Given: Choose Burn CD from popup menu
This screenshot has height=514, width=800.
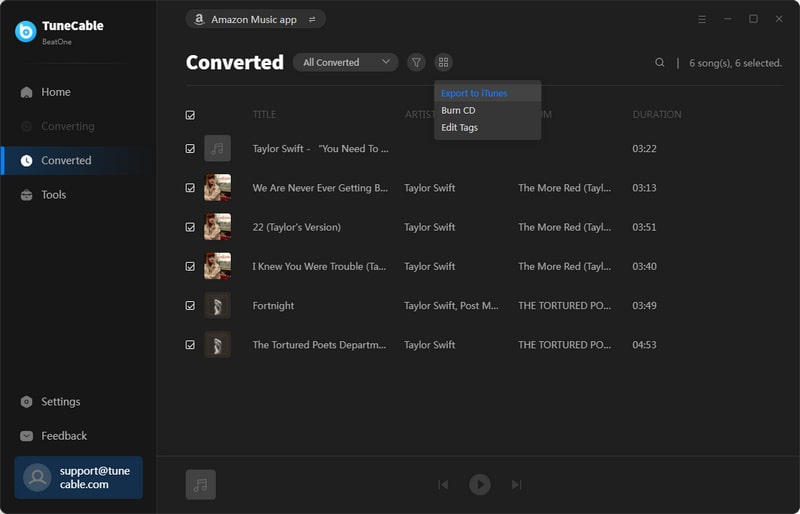Looking at the screenshot, I should coord(487,110).
